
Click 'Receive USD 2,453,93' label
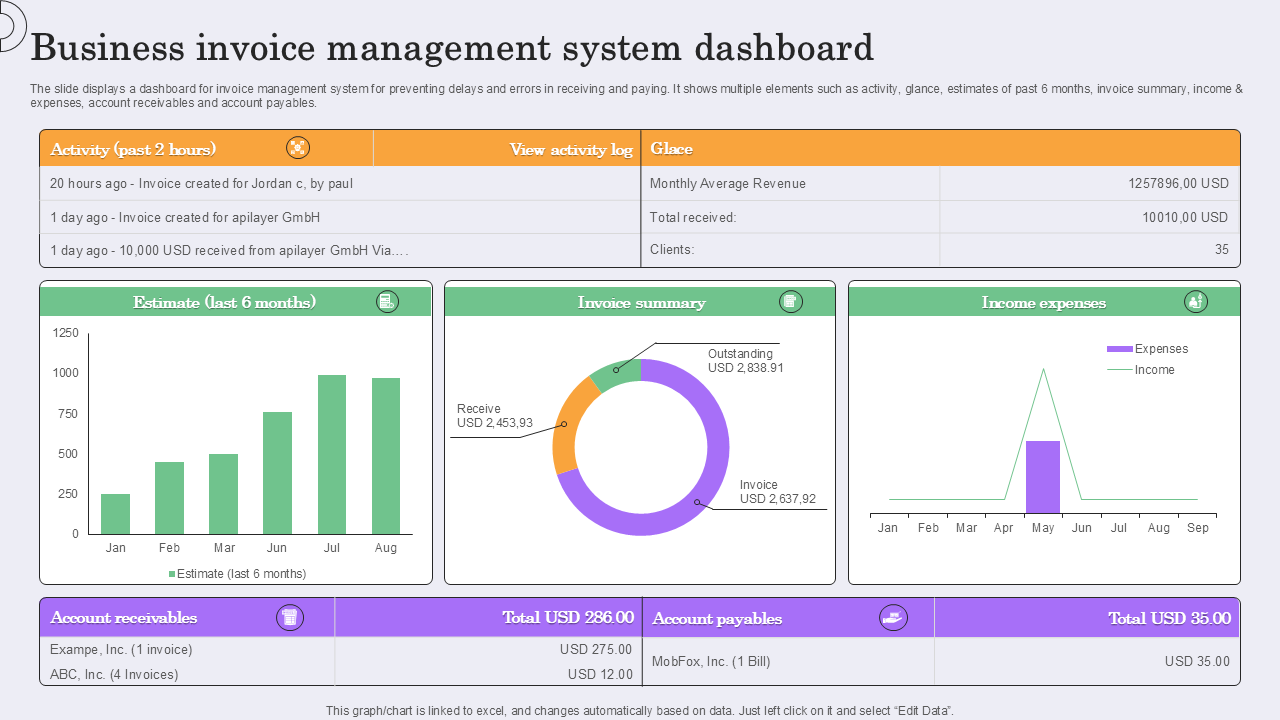point(495,416)
